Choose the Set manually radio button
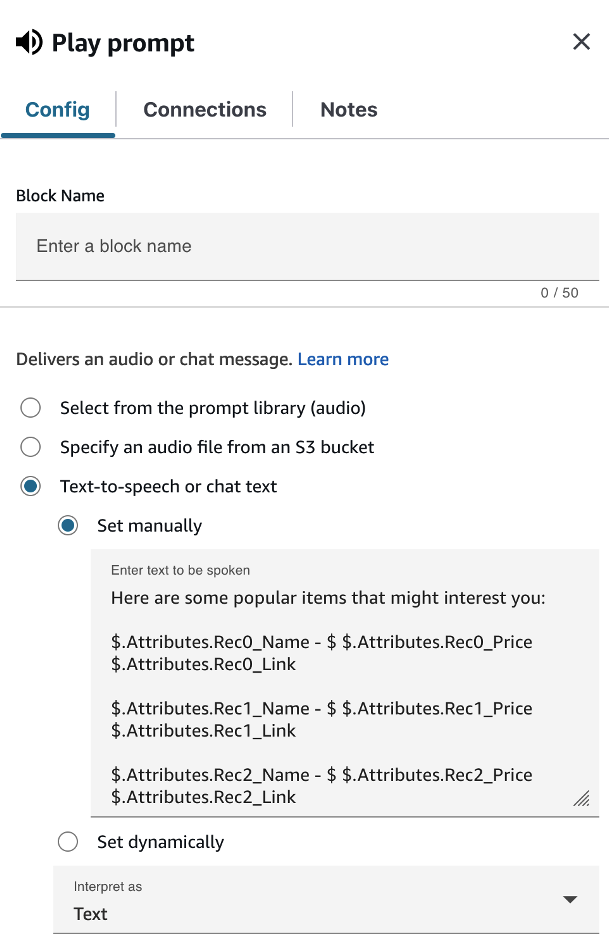Viewport: 609px width, 952px height. pos(68,526)
